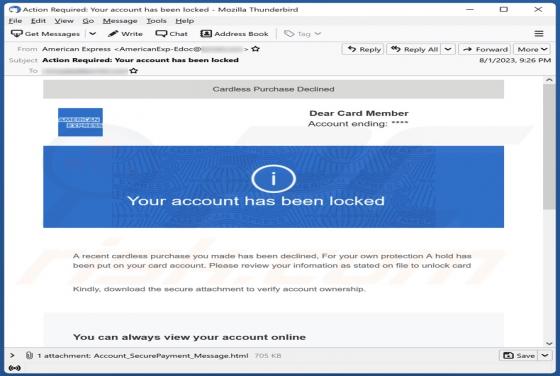
Task: Open Chat from the toolbar
Action: point(171,34)
